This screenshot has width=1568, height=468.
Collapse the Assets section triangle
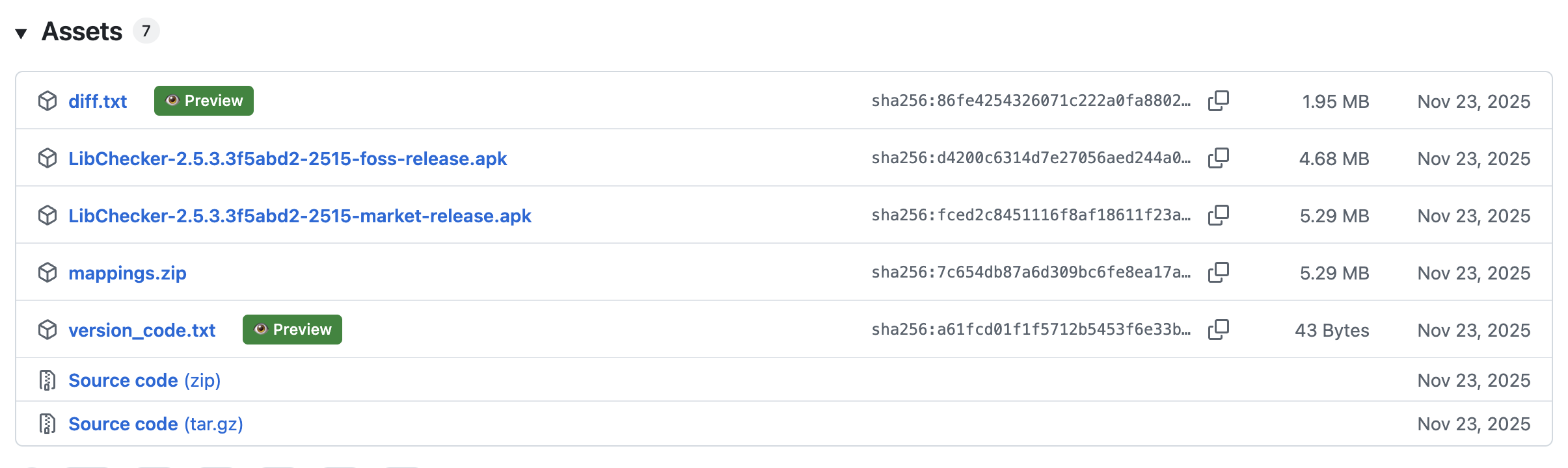(x=21, y=33)
